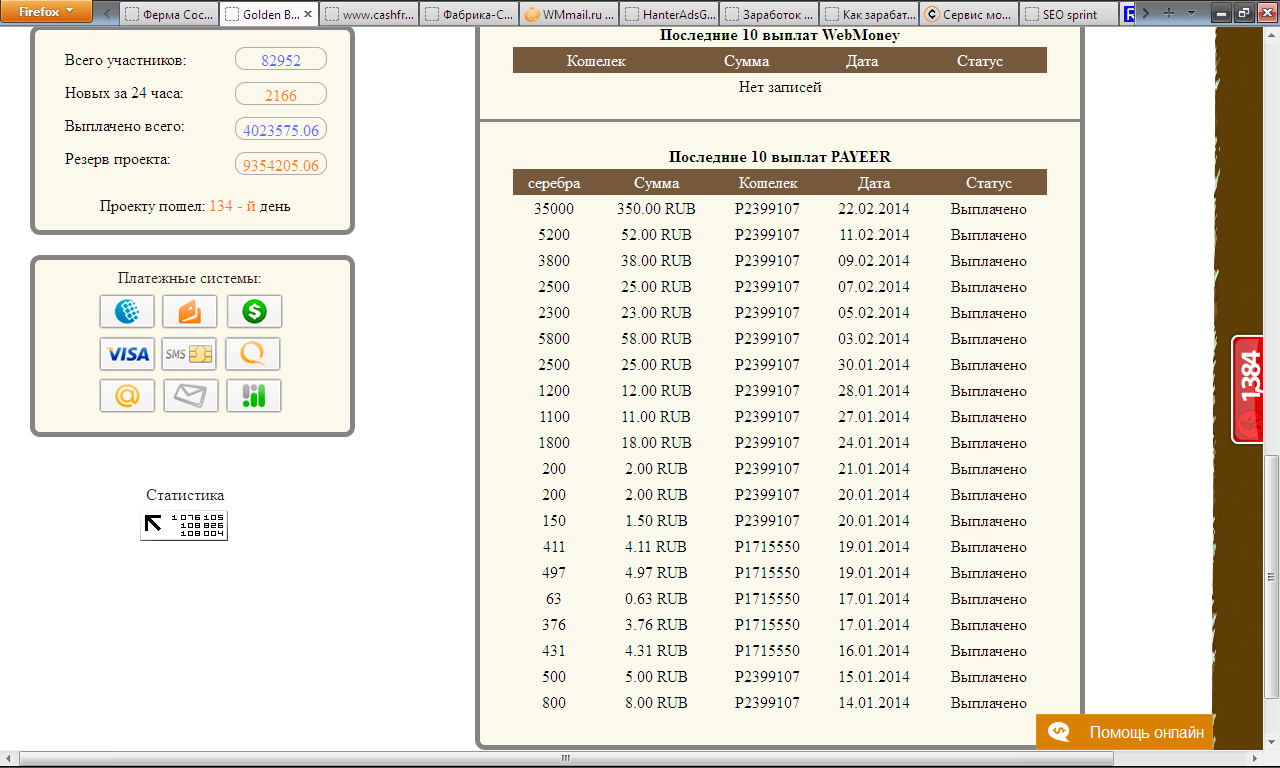
Task: Switch to the WMmail.ru tab
Action: pyautogui.click(x=568, y=15)
